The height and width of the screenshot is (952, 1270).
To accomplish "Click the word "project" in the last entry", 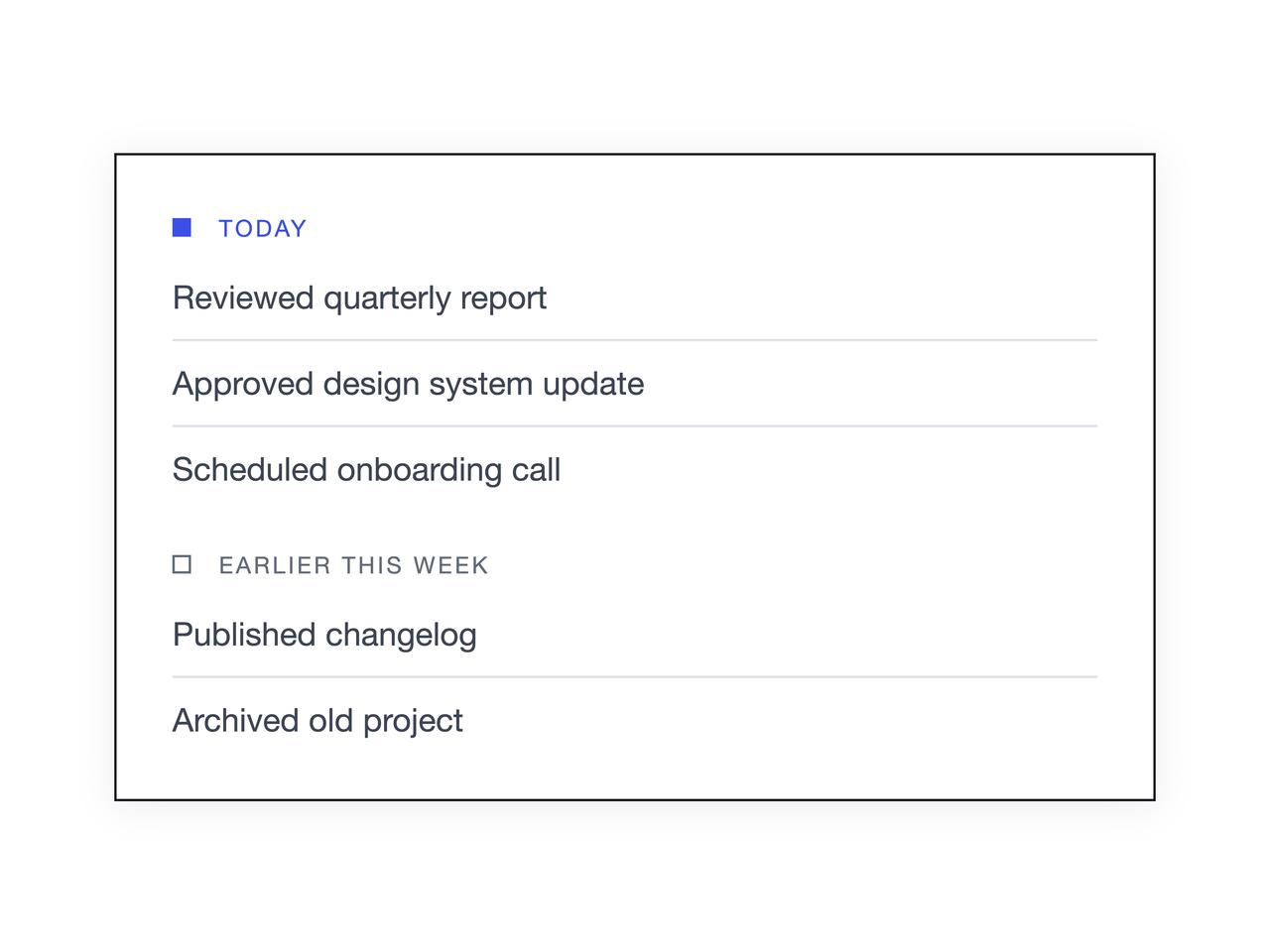I will click(x=413, y=722).
